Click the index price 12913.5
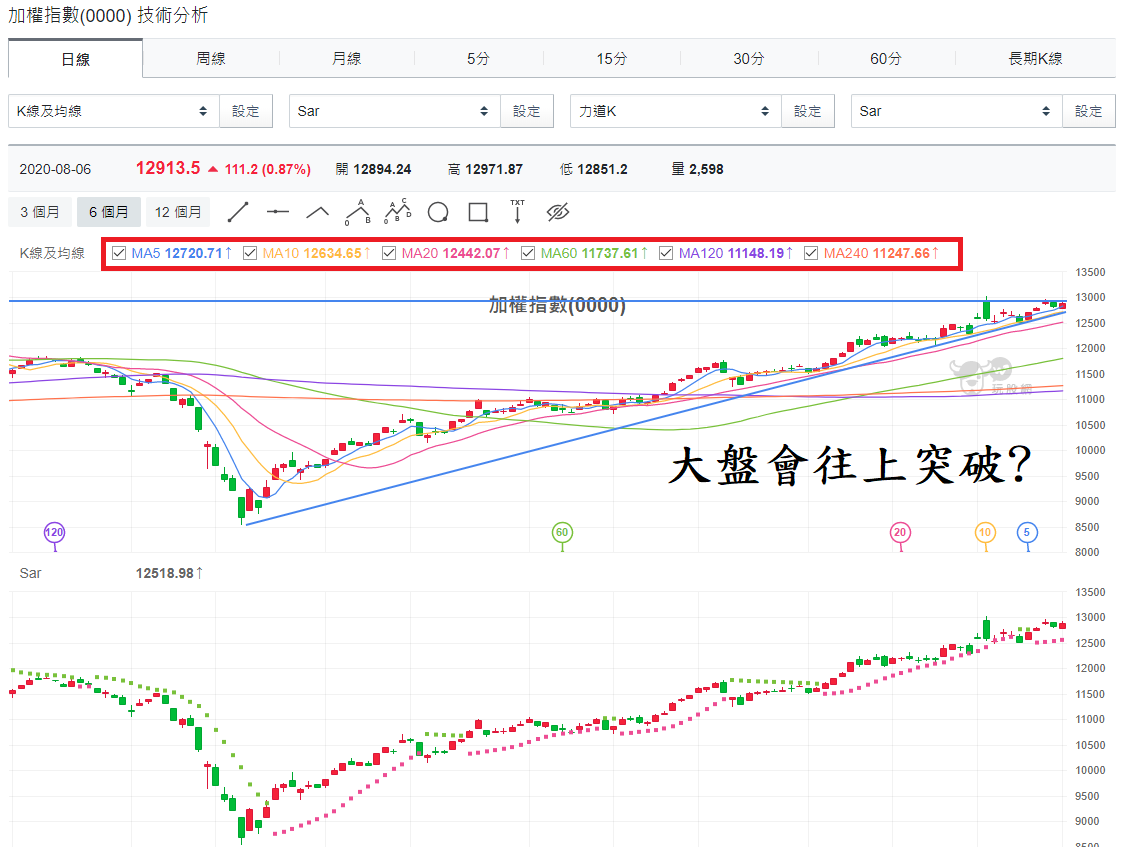1126x847 pixels. click(x=168, y=168)
